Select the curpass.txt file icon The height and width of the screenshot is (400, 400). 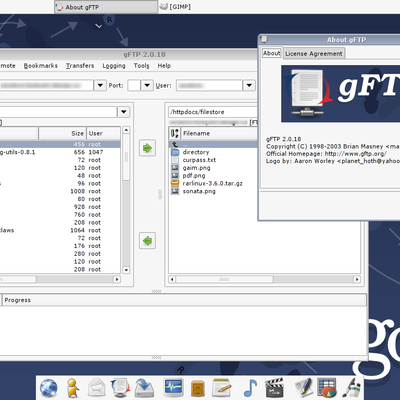[175, 160]
